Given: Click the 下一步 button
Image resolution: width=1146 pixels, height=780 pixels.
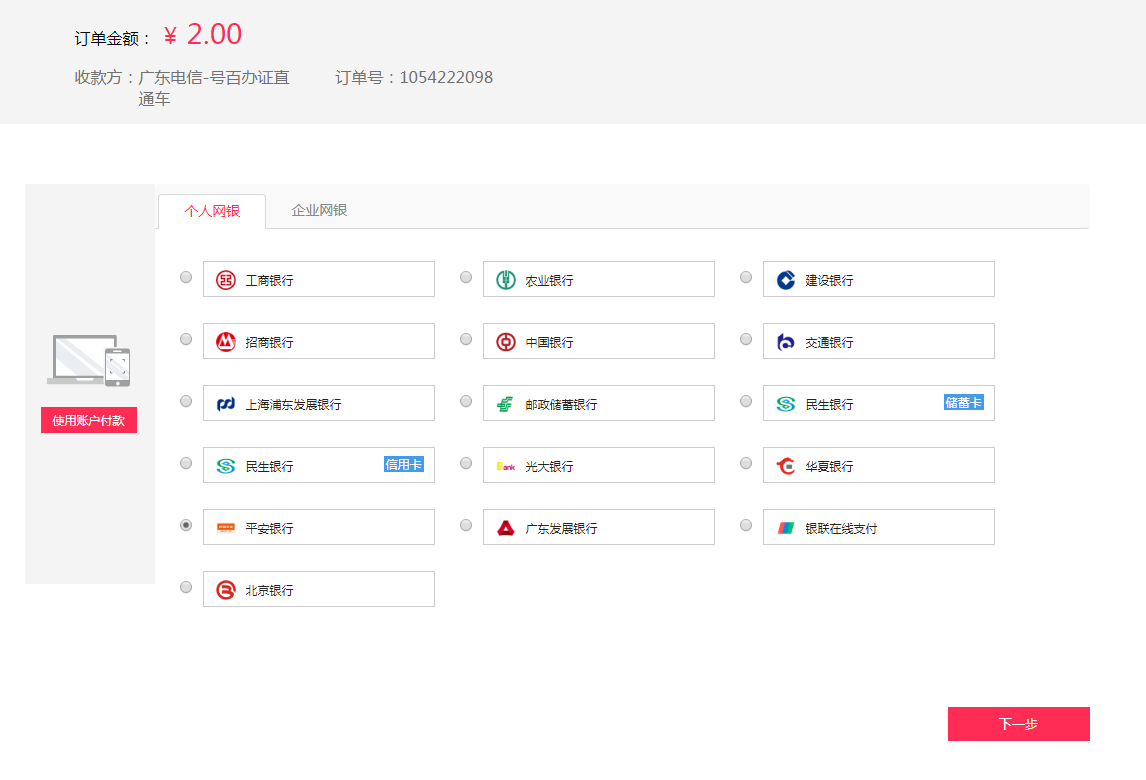Looking at the screenshot, I should pyautogui.click(x=1019, y=724).
